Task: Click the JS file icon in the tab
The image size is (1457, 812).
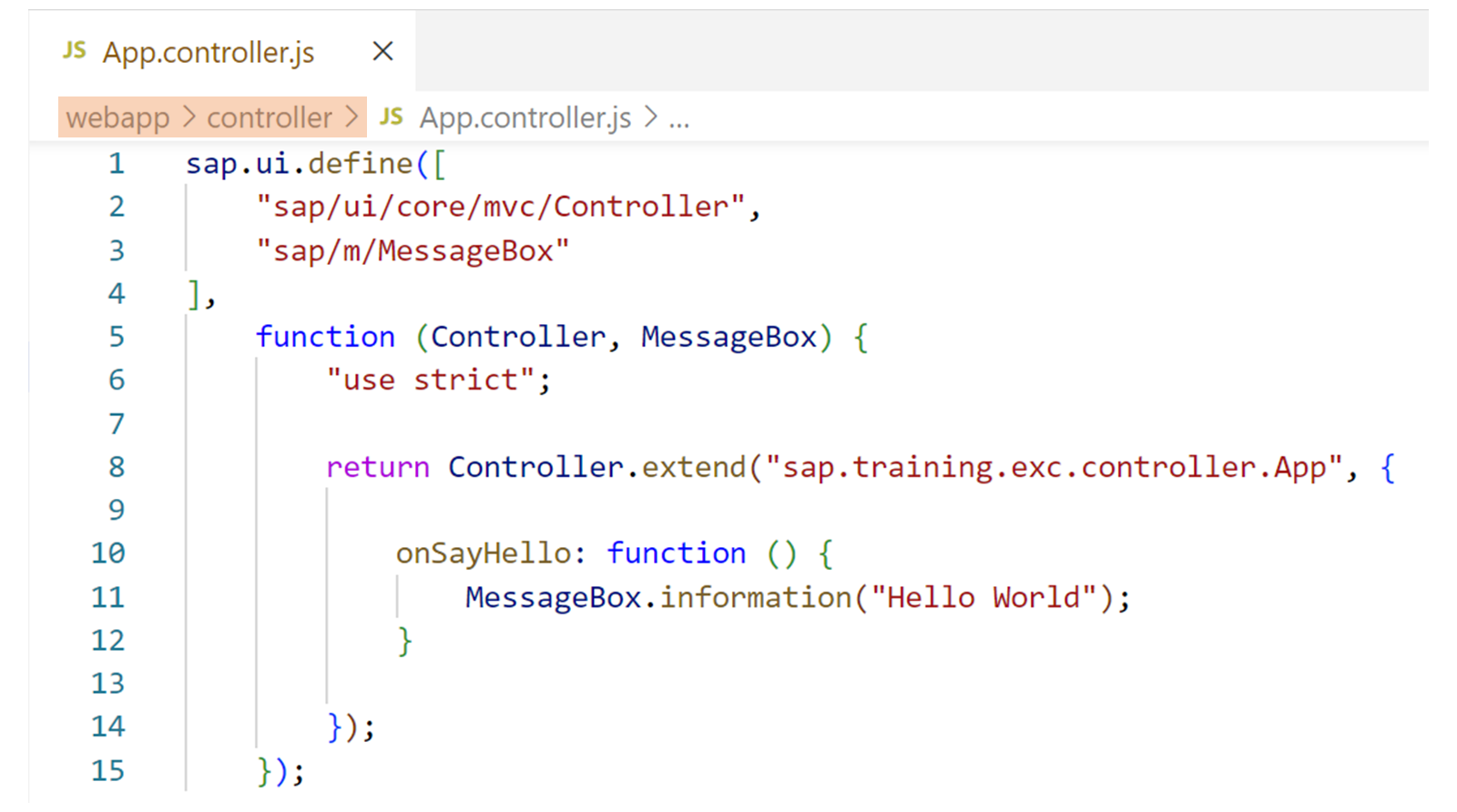Action: pos(75,51)
